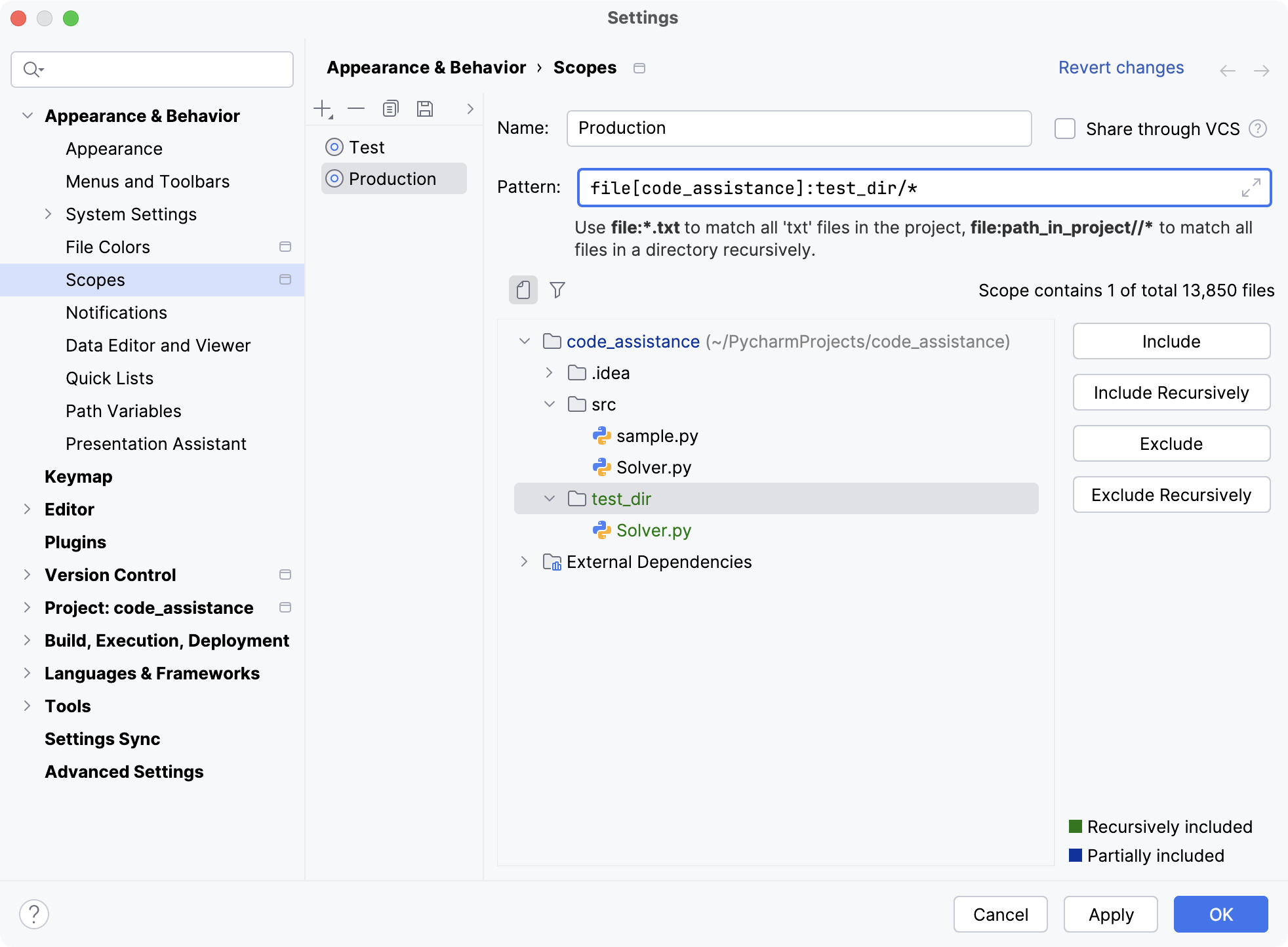1288x947 pixels.
Task: Open the Keymap settings section
Action: coord(79,477)
